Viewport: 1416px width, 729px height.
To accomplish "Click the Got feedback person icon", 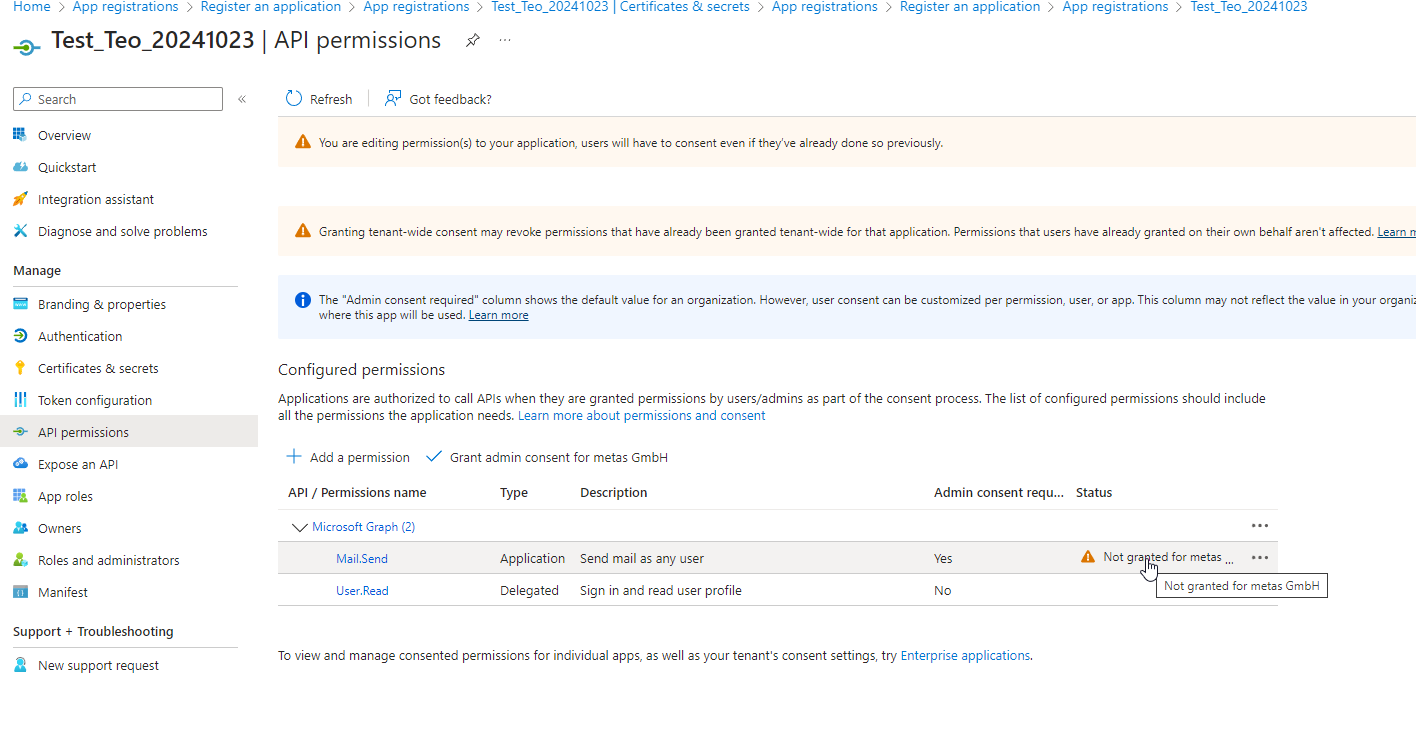I will tap(393, 98).
